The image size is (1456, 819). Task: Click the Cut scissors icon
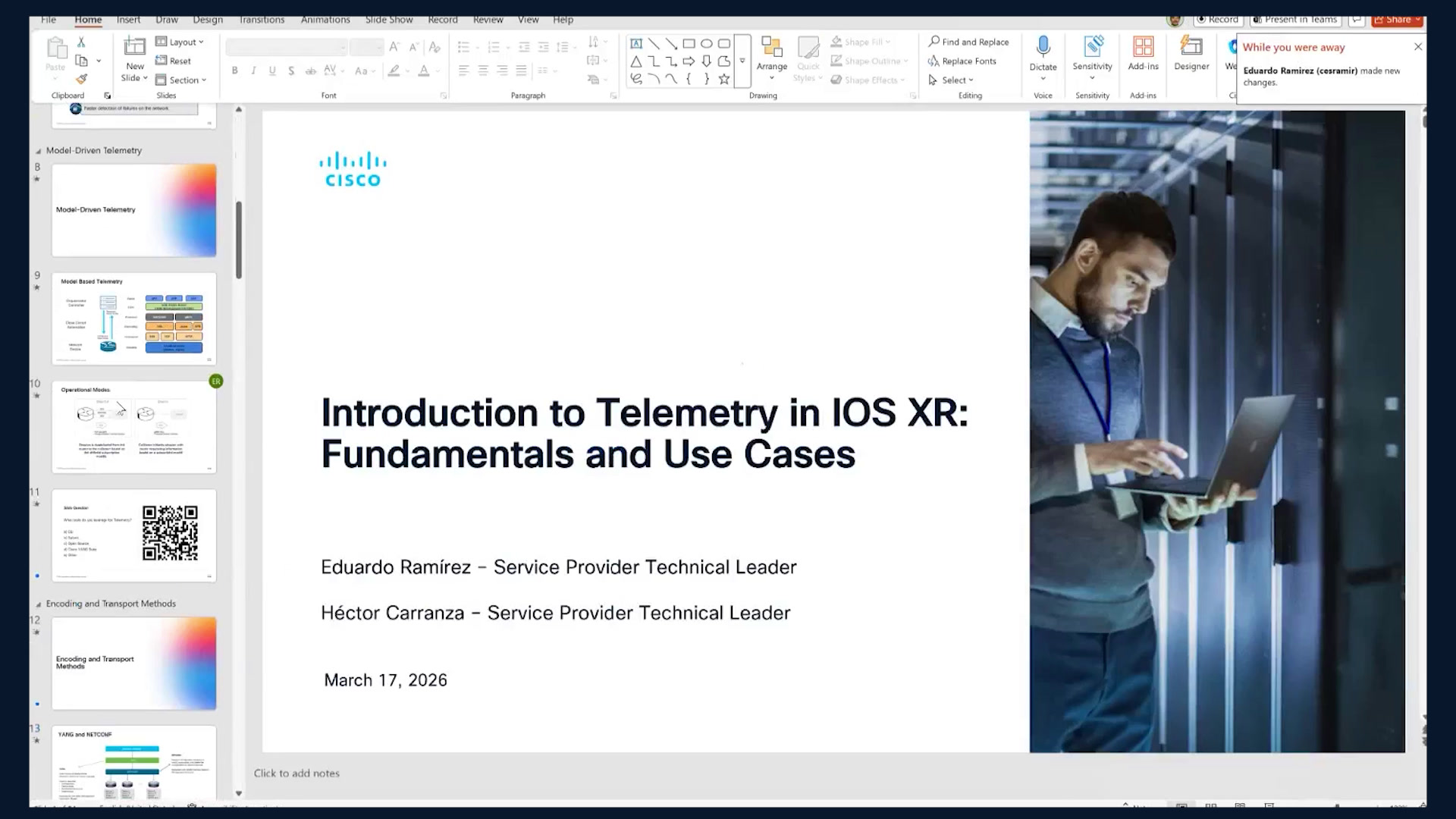(x=81, y=42)
